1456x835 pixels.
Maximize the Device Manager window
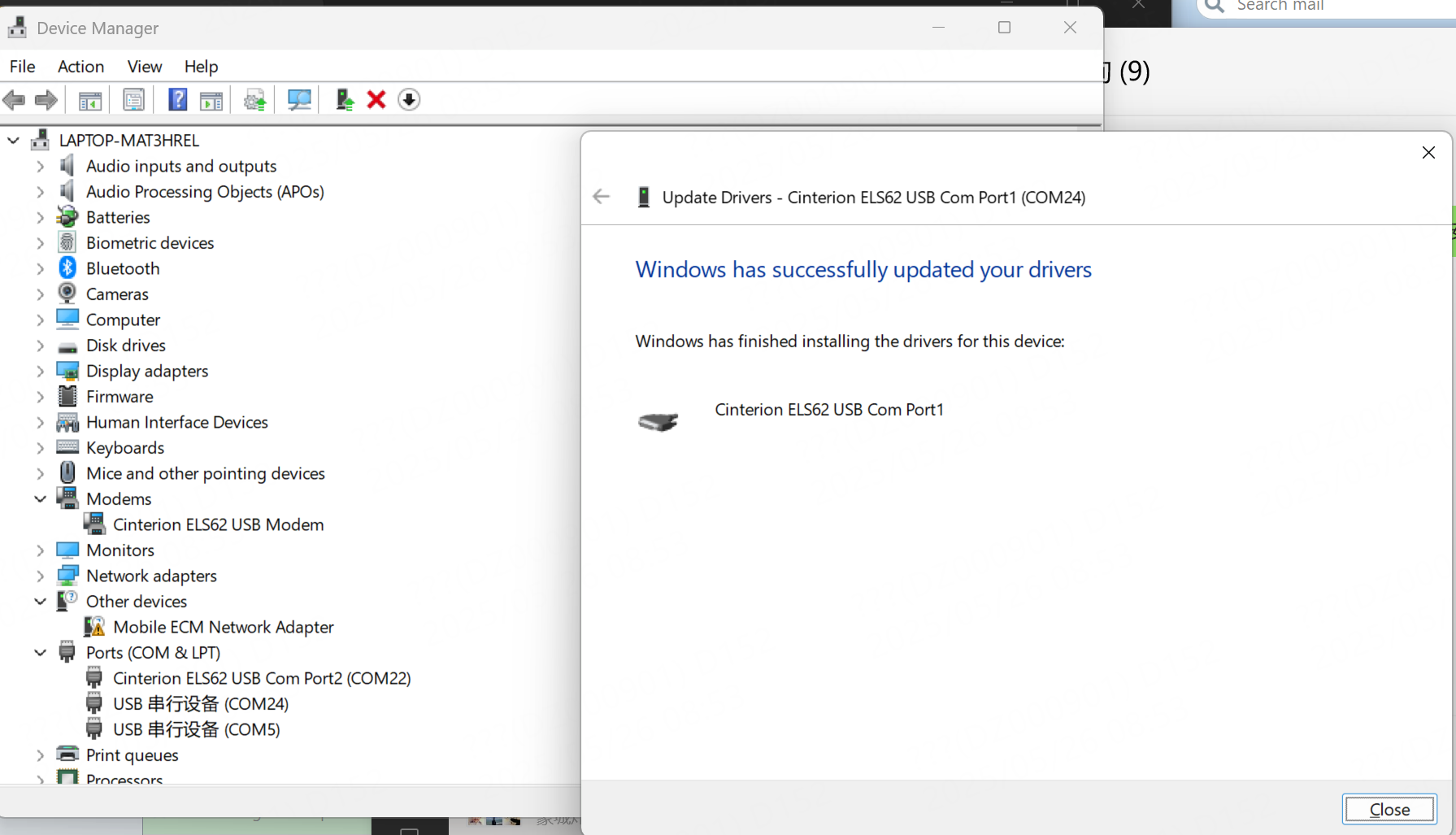point(1004,28)
